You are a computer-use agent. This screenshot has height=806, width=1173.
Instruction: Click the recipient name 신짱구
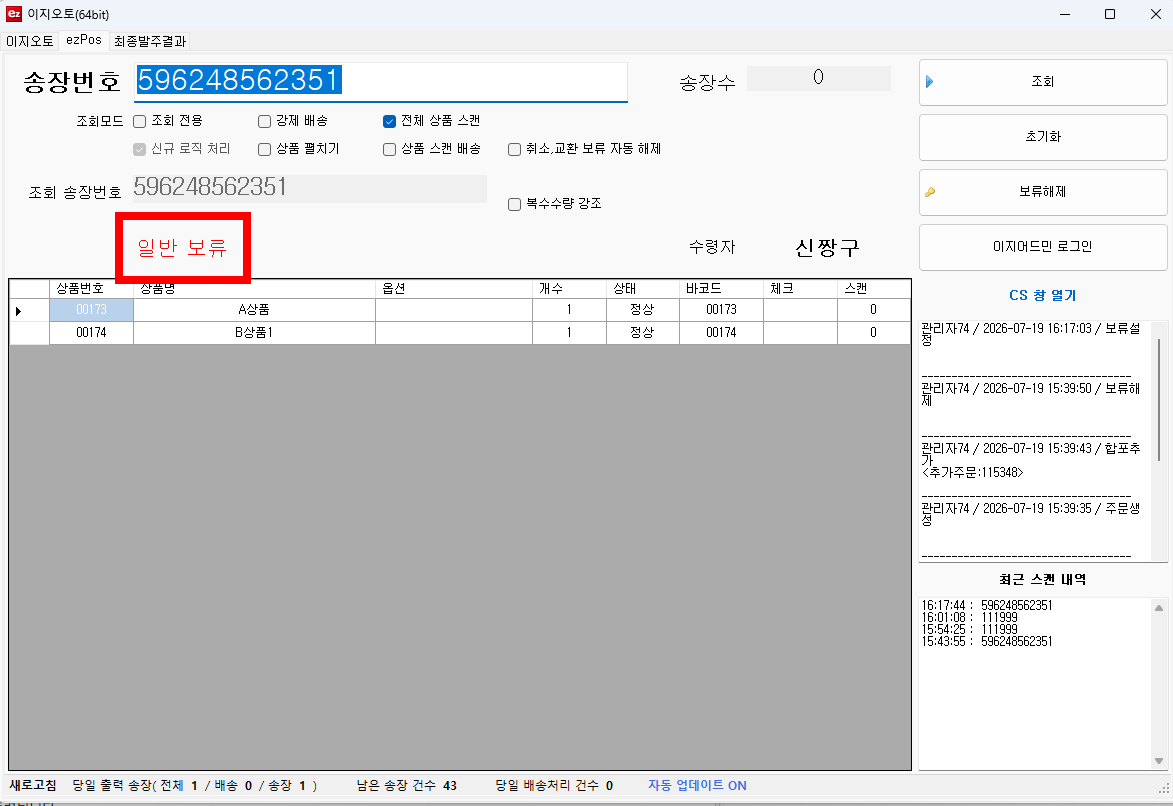coord(827,248)
